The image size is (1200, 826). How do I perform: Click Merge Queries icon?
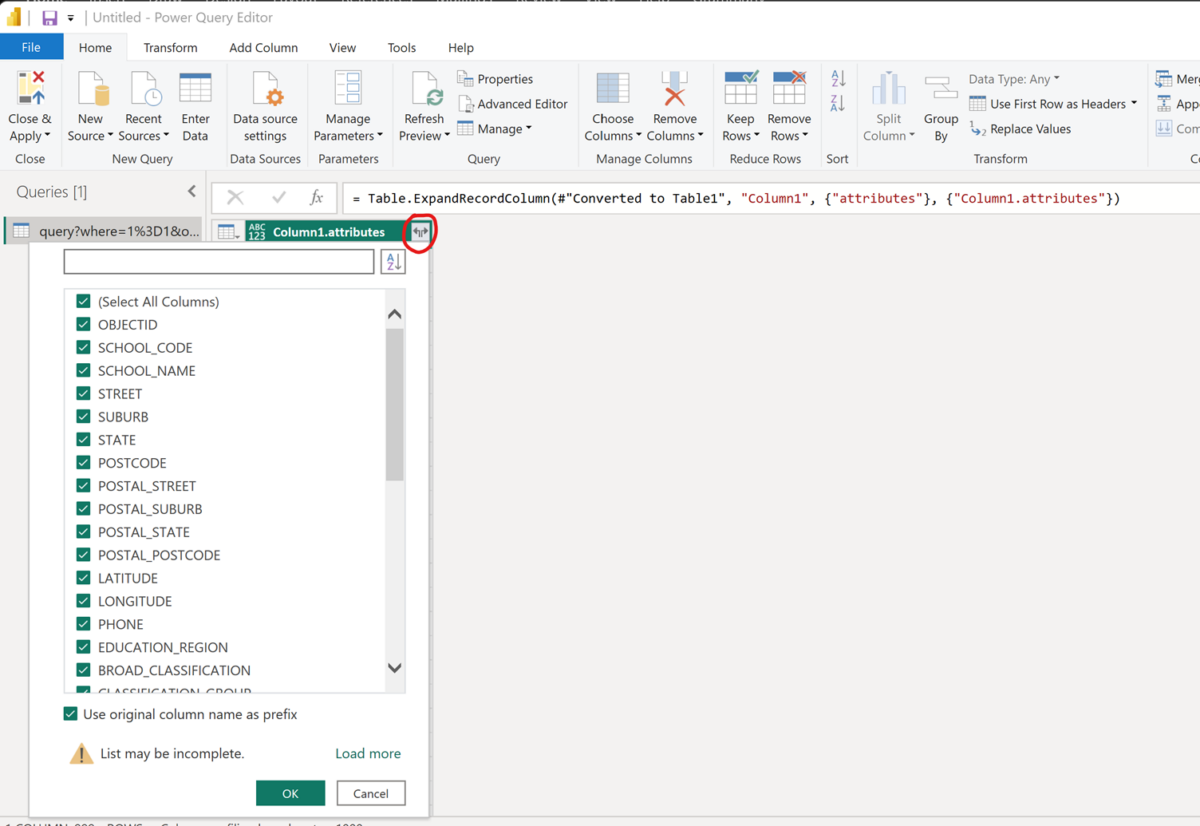pyautogui.click(x=1163, y=78)
